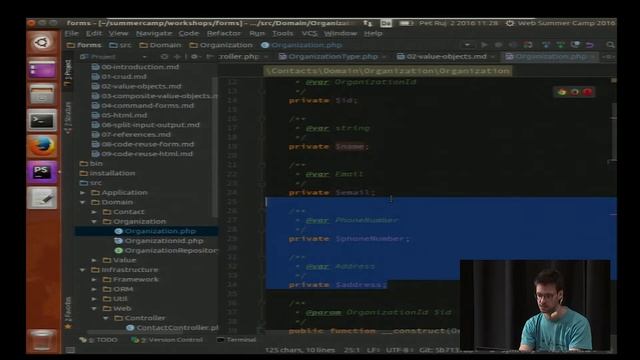The image size is (640, 360).
Task: Switch to the OrganizationType.php tab
Action: point(333,57)
